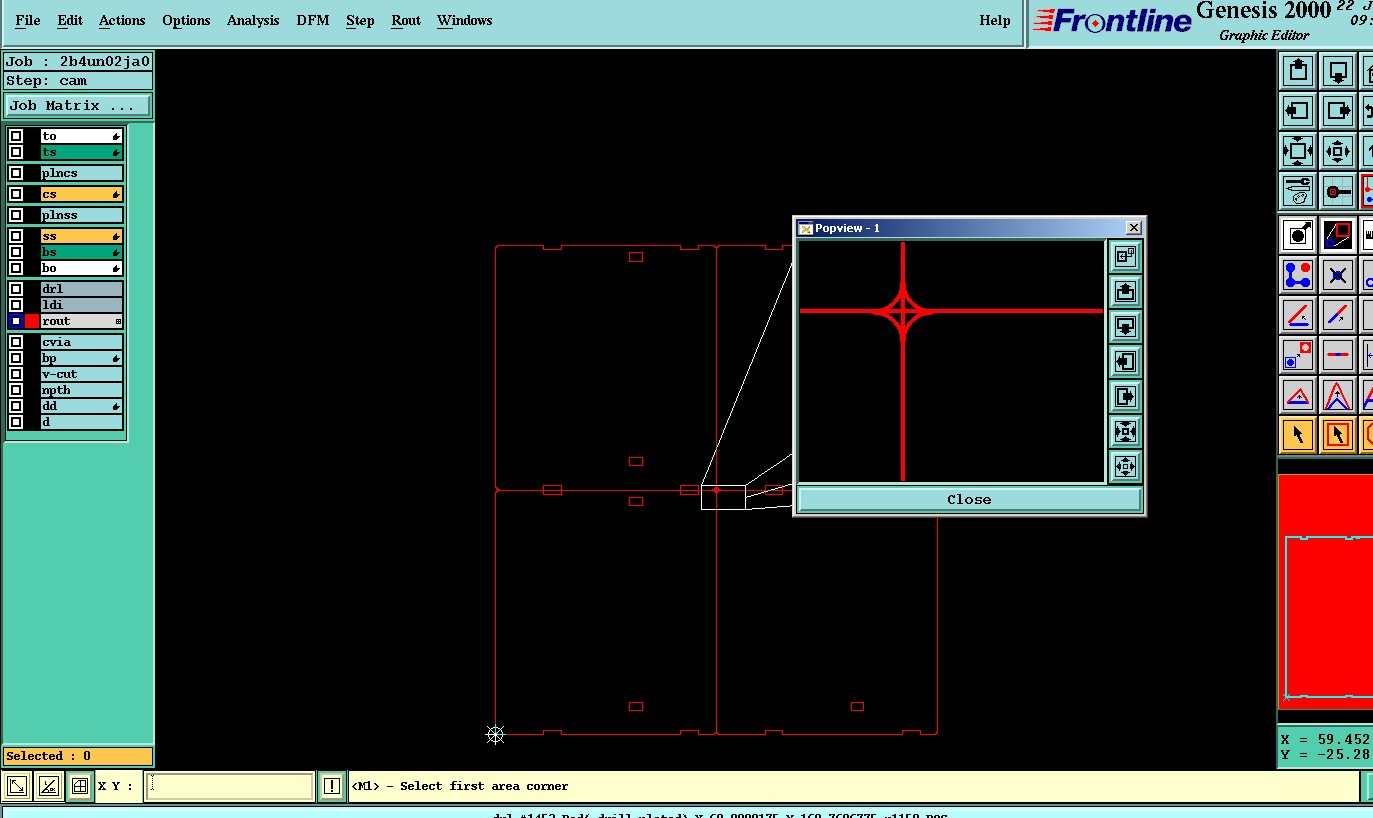The height and width of the screenshot is (818, 1373).
Task: Click the zoom-in arrows icon in main toolbar
Action: (x=1298, y=151)
